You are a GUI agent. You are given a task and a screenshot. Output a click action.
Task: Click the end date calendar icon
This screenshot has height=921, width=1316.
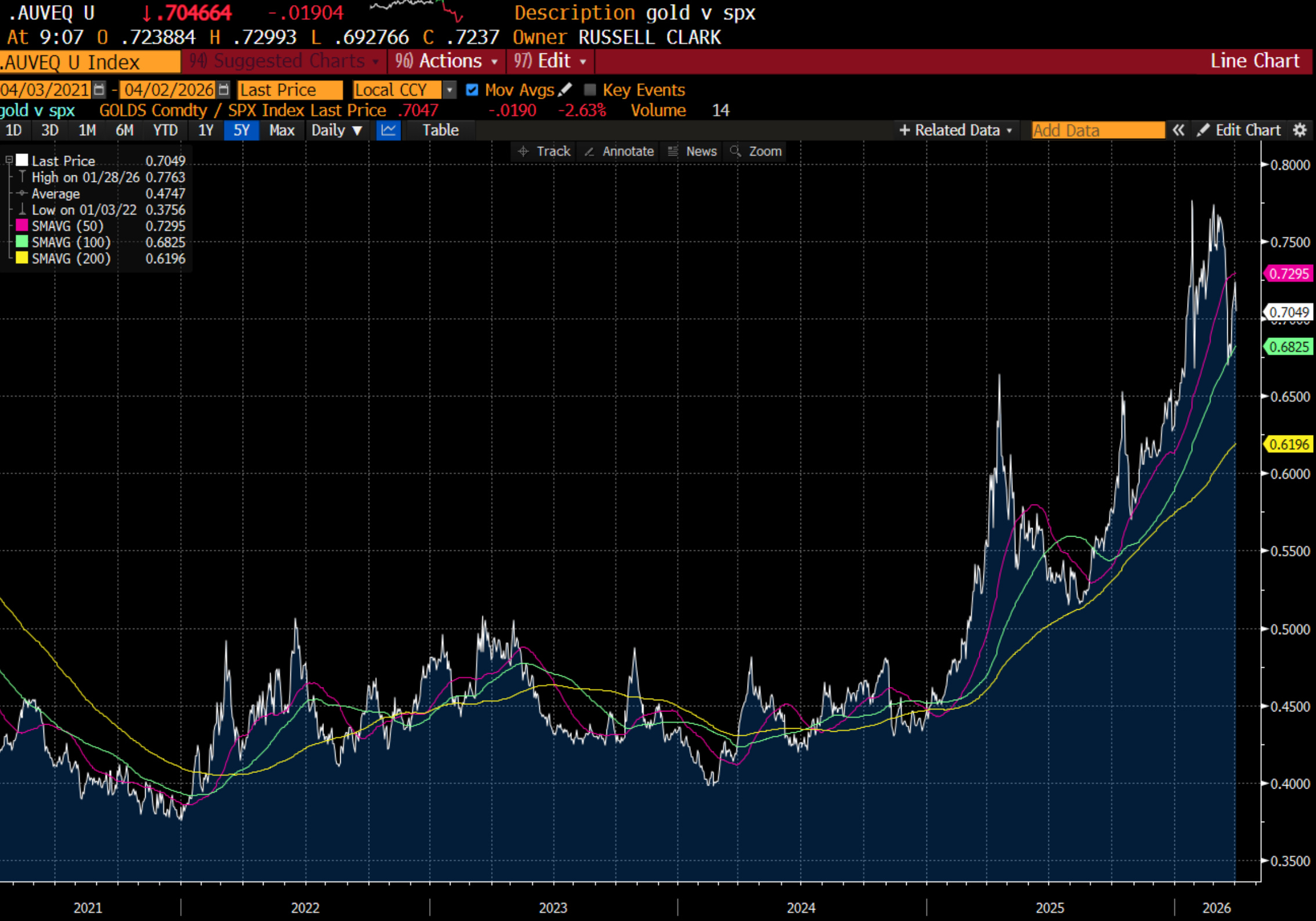click(x=223, y=89)
